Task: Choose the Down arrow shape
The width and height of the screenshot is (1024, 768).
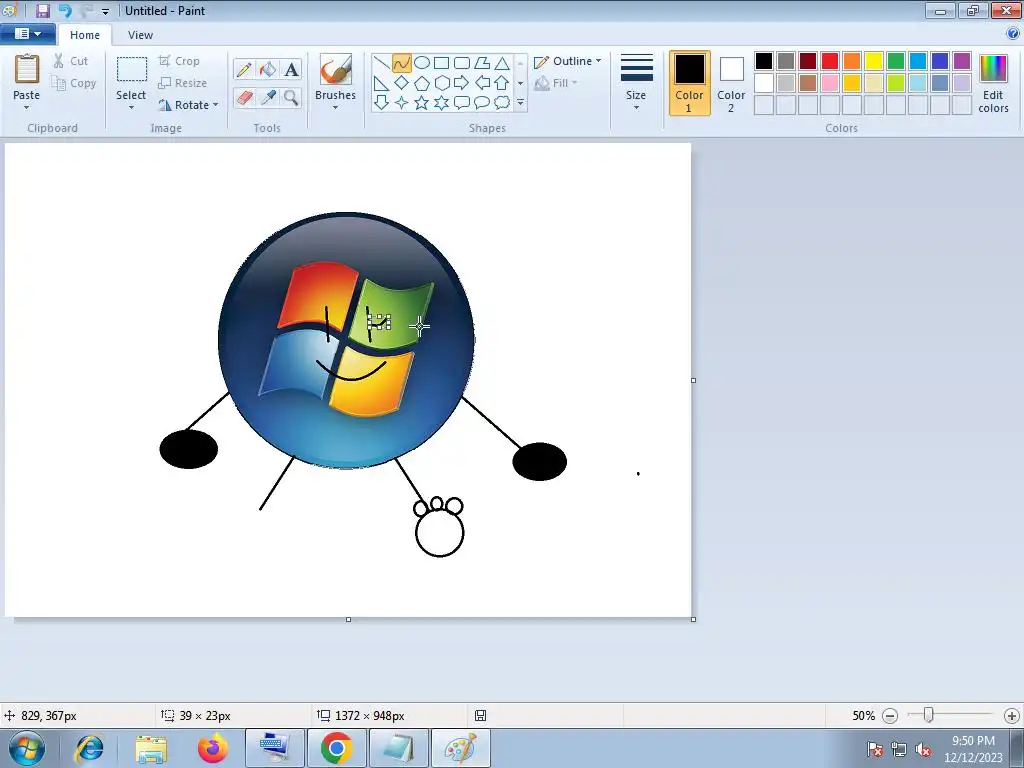Action: [x=381, y=103]
